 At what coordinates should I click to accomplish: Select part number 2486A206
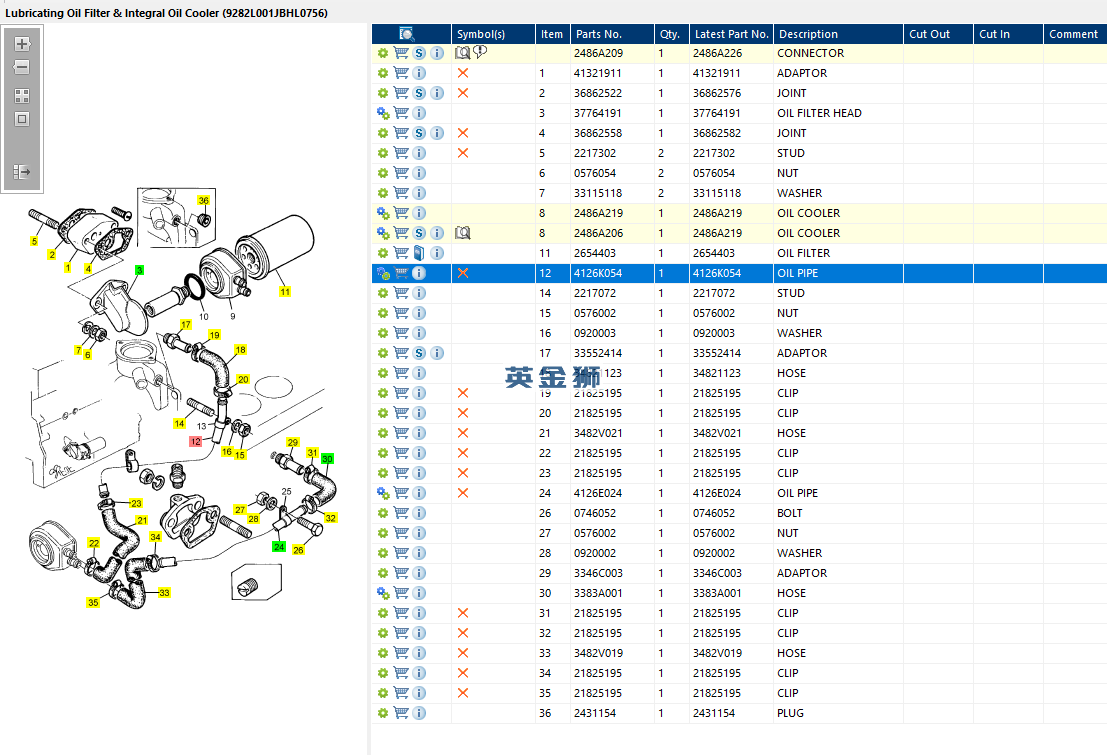tap(598, 233)
